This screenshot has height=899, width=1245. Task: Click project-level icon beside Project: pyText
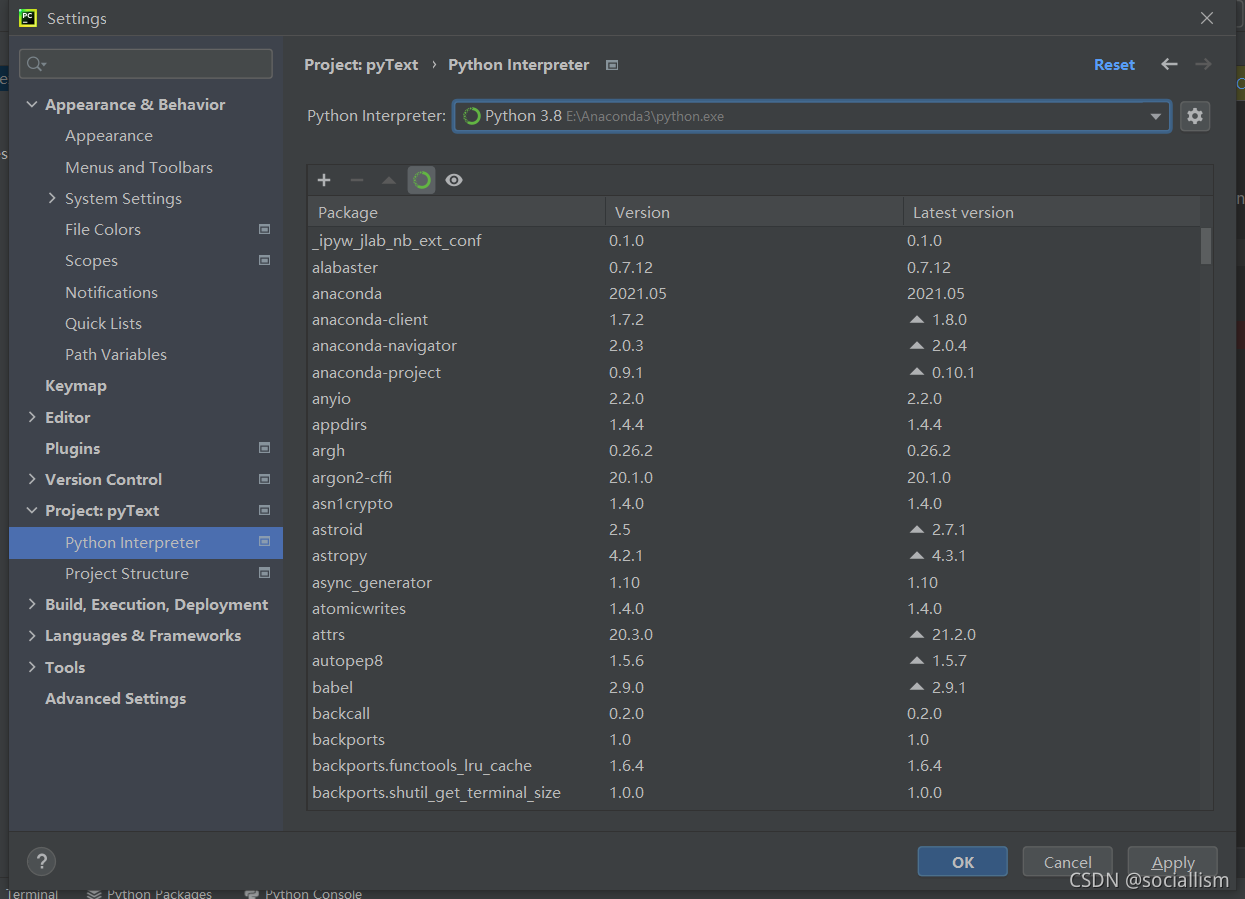point(264,510)
